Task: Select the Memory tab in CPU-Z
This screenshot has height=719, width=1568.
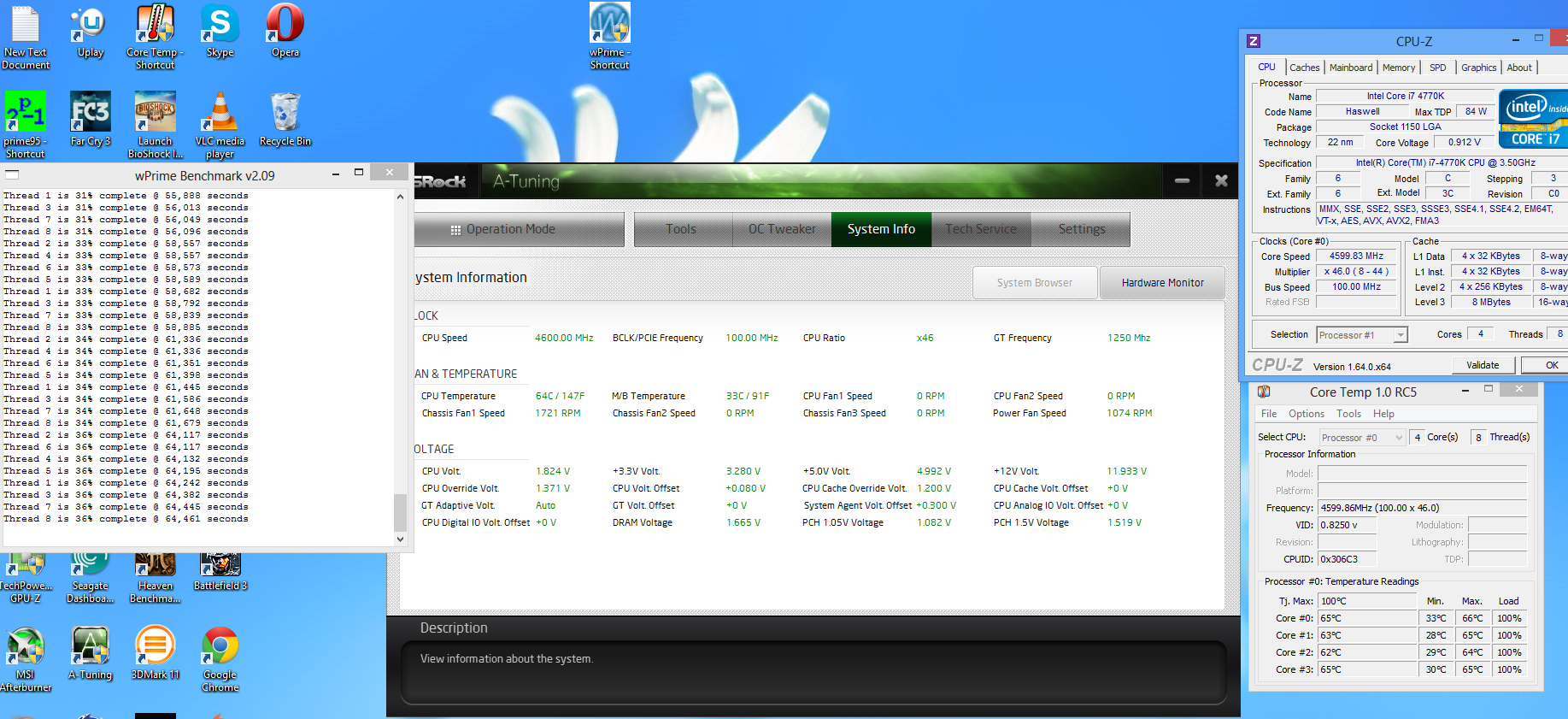Action: pos(1399,68)
